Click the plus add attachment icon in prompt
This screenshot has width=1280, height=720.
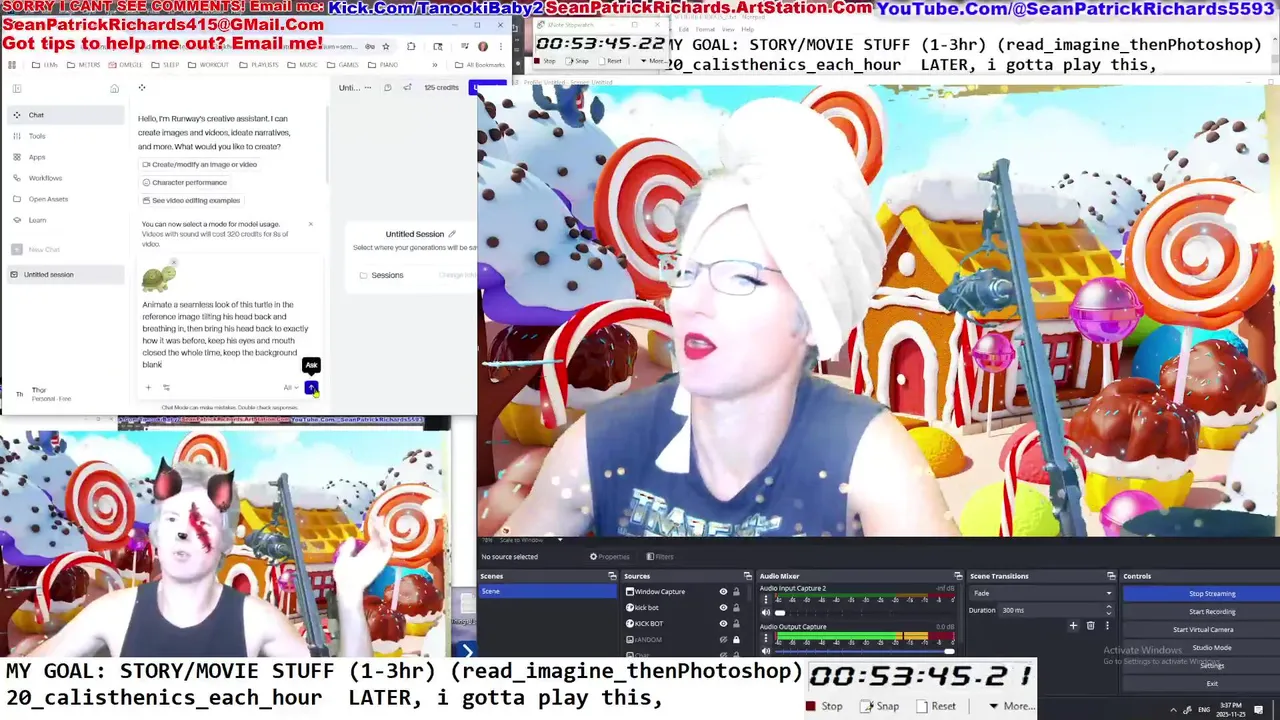click(x=148, y=388)
